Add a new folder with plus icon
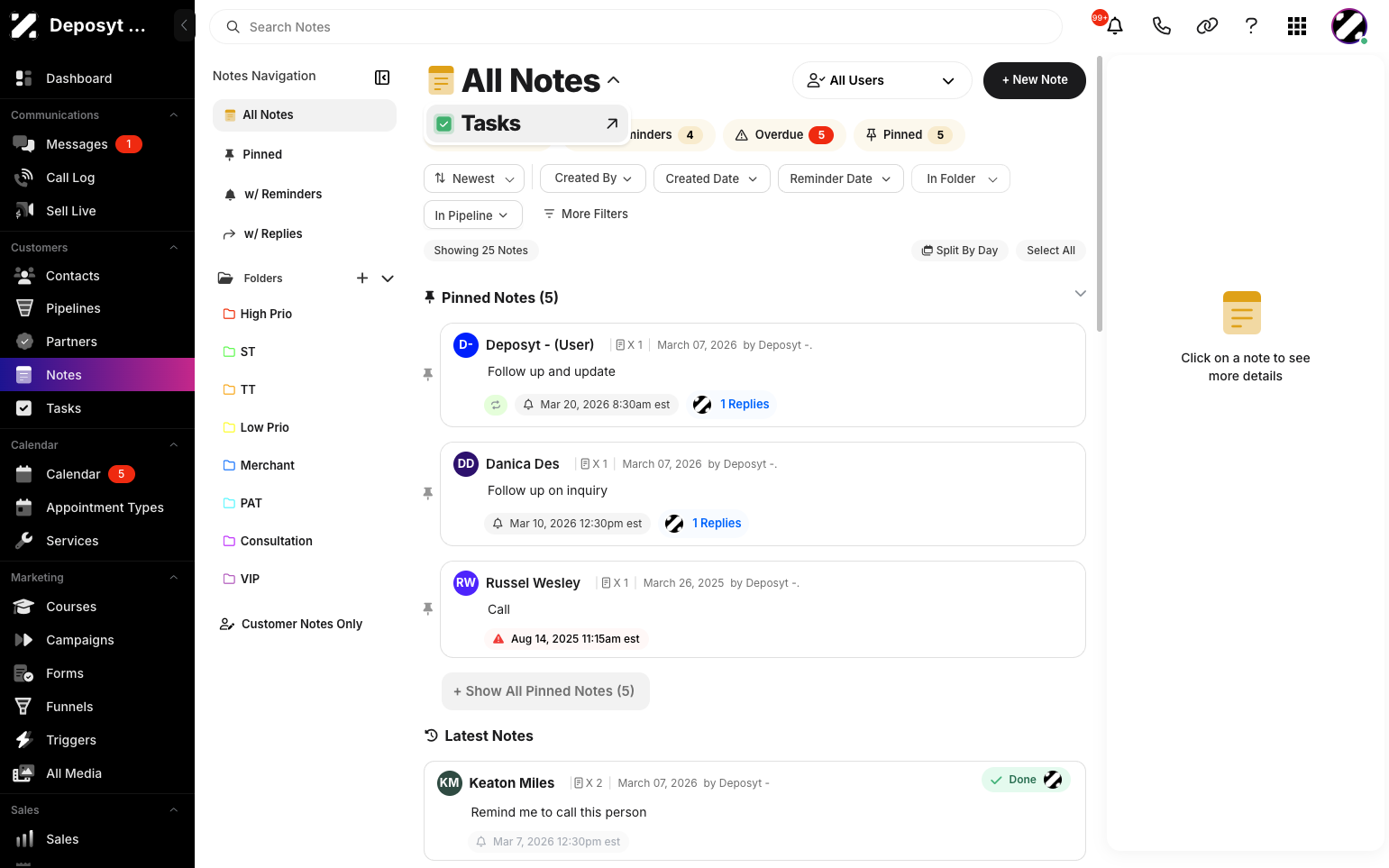Image resolution: width=1389 pixels, height=868 pixels. point(362,279)
